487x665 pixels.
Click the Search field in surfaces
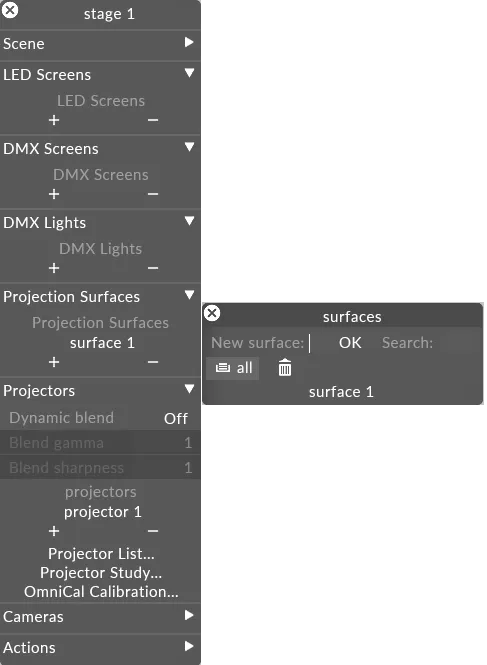[x=456, y=343]
